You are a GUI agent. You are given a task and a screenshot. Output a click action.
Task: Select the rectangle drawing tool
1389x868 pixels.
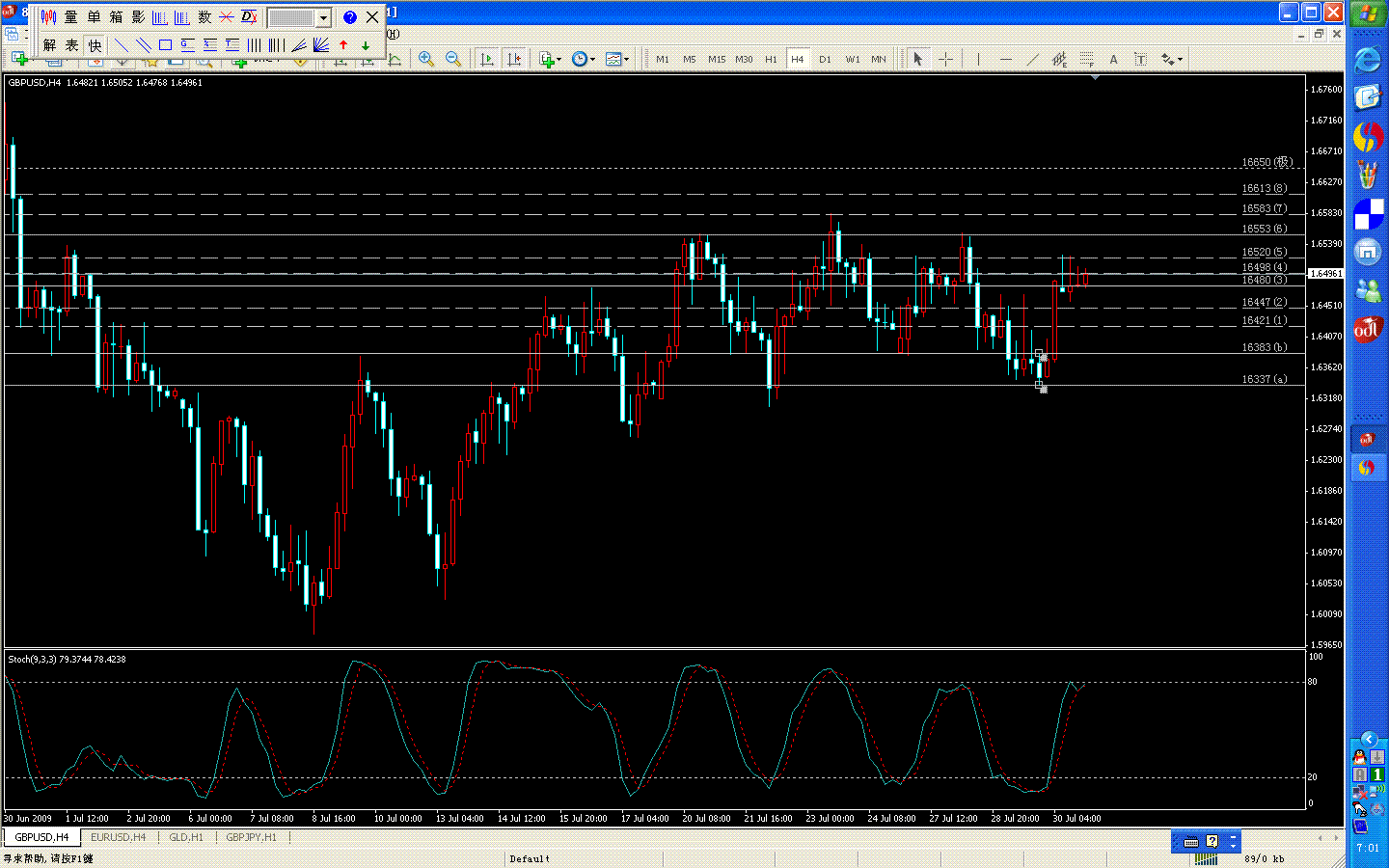[x=166, y=45]
